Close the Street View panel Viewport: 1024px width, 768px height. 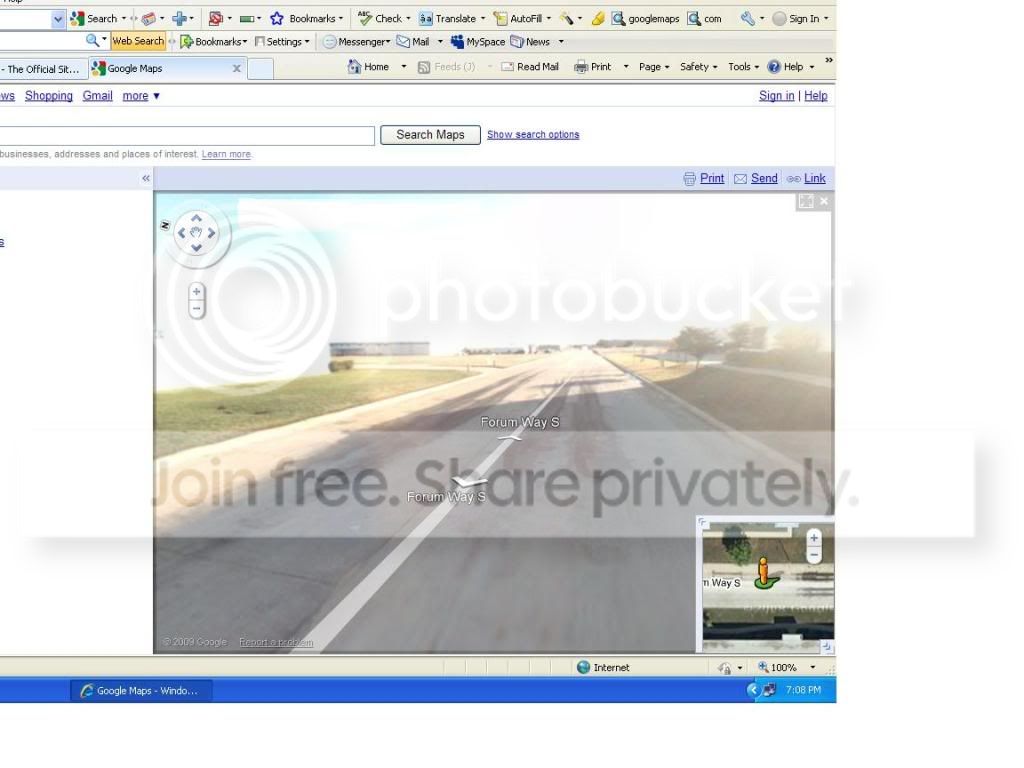click(824, 201)
